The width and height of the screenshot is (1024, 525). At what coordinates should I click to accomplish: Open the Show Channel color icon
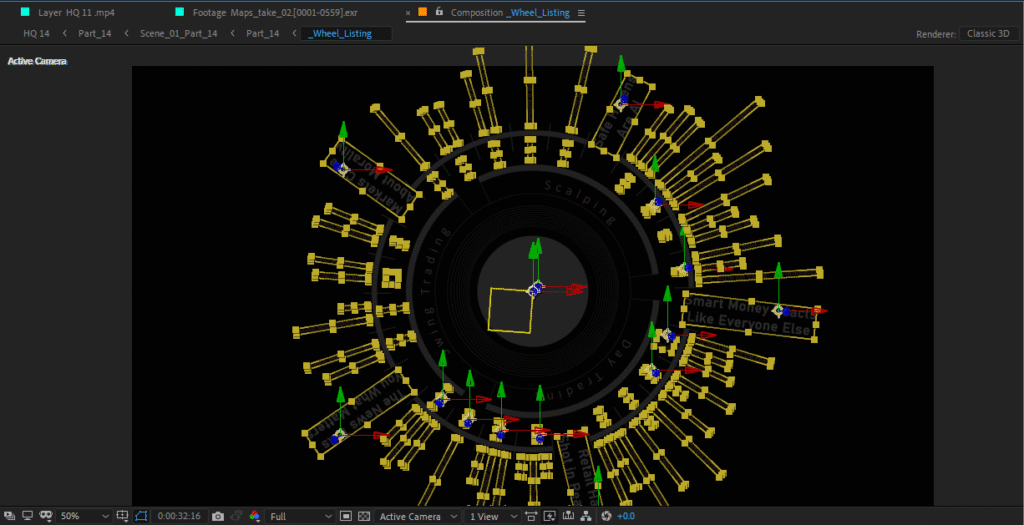pyautogui.click(x=255, y=517)
